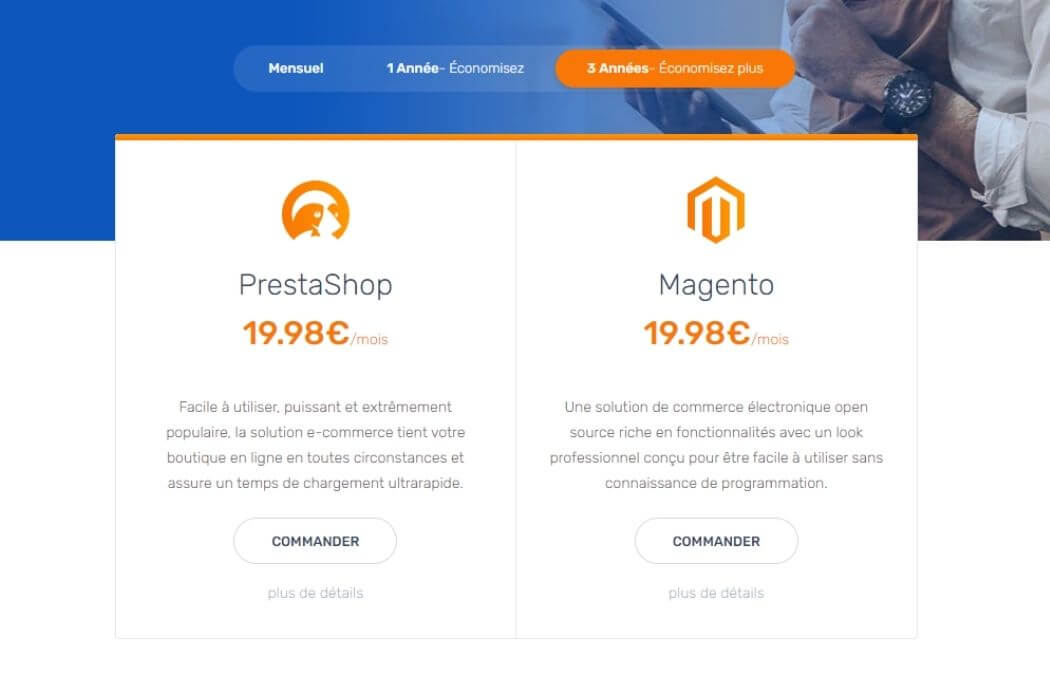Screen dimensions: 1050x700
Task: Open the PrestaShop plan title
Action: point(315,285)
